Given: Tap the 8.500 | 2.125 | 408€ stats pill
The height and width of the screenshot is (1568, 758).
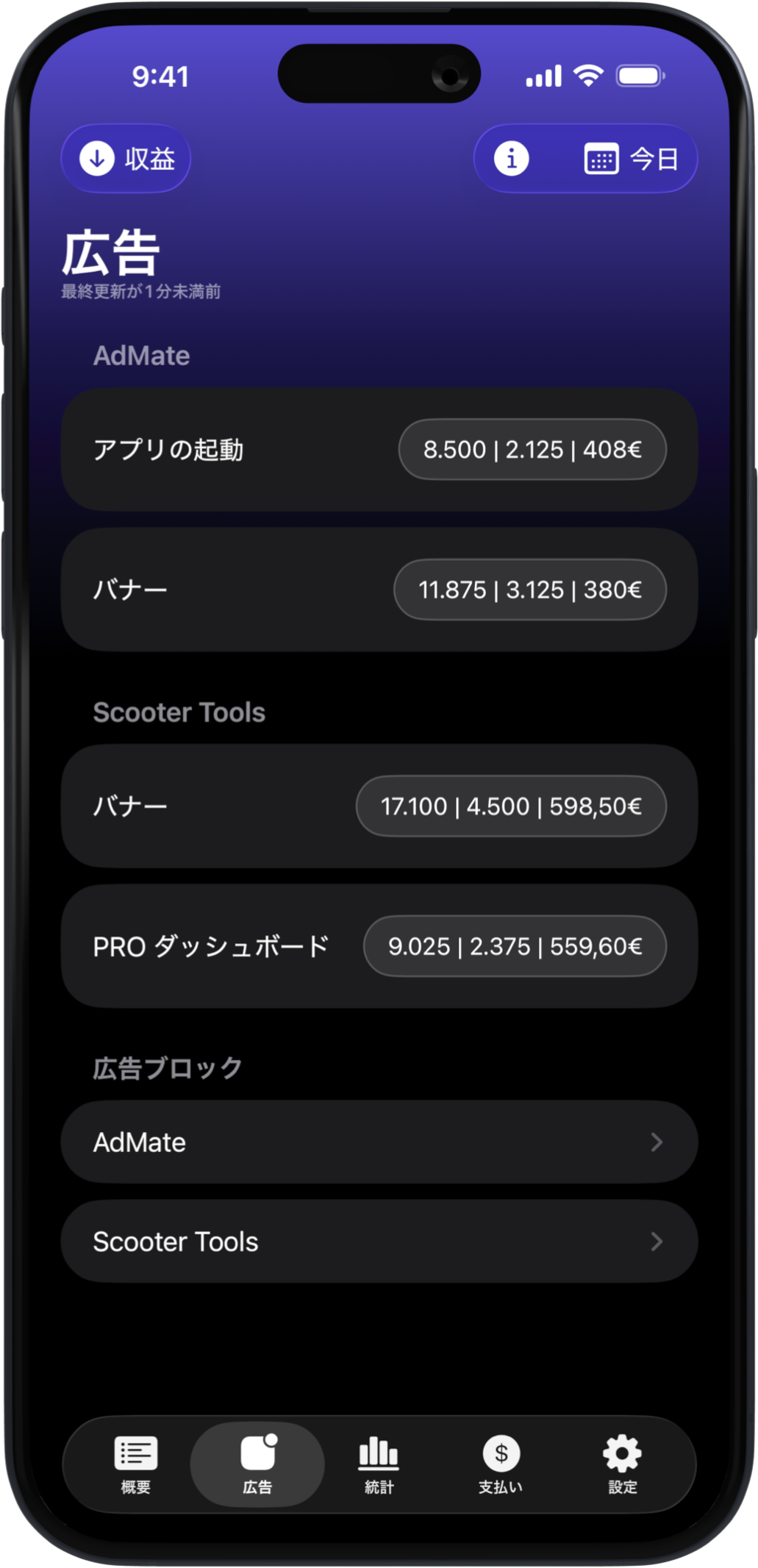Looking at the screenshot, I should point(532,450).
